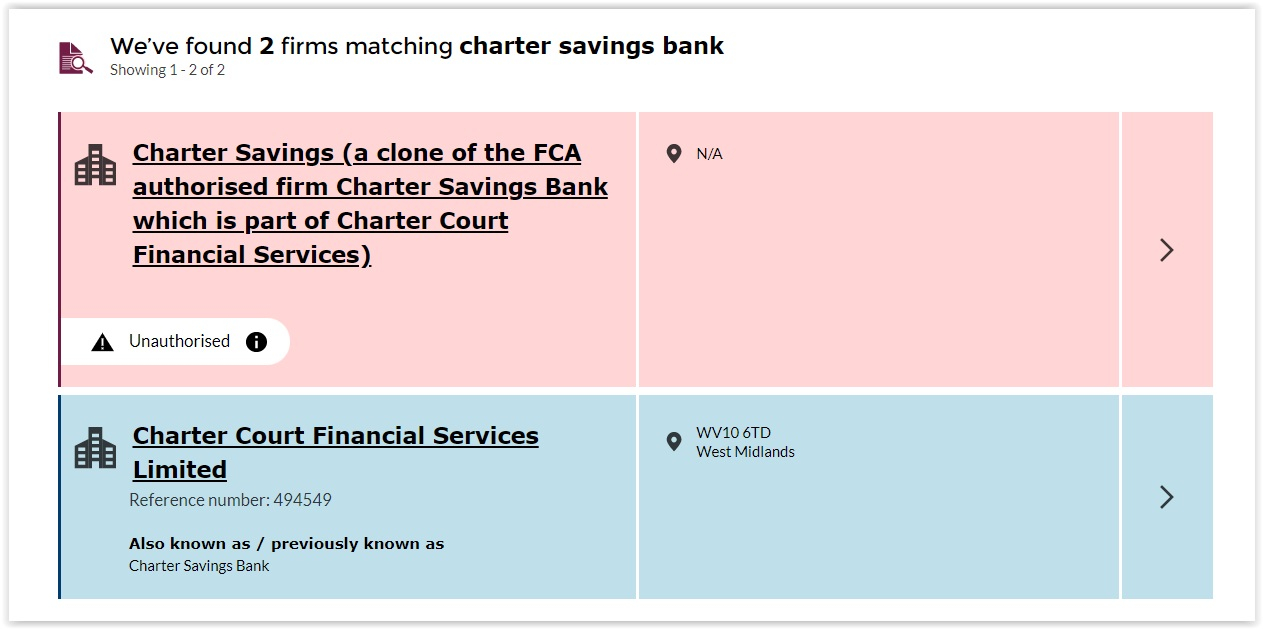The image size is (1263, 629).
Task: Click the N/A location text
Action: pos(709,154)
